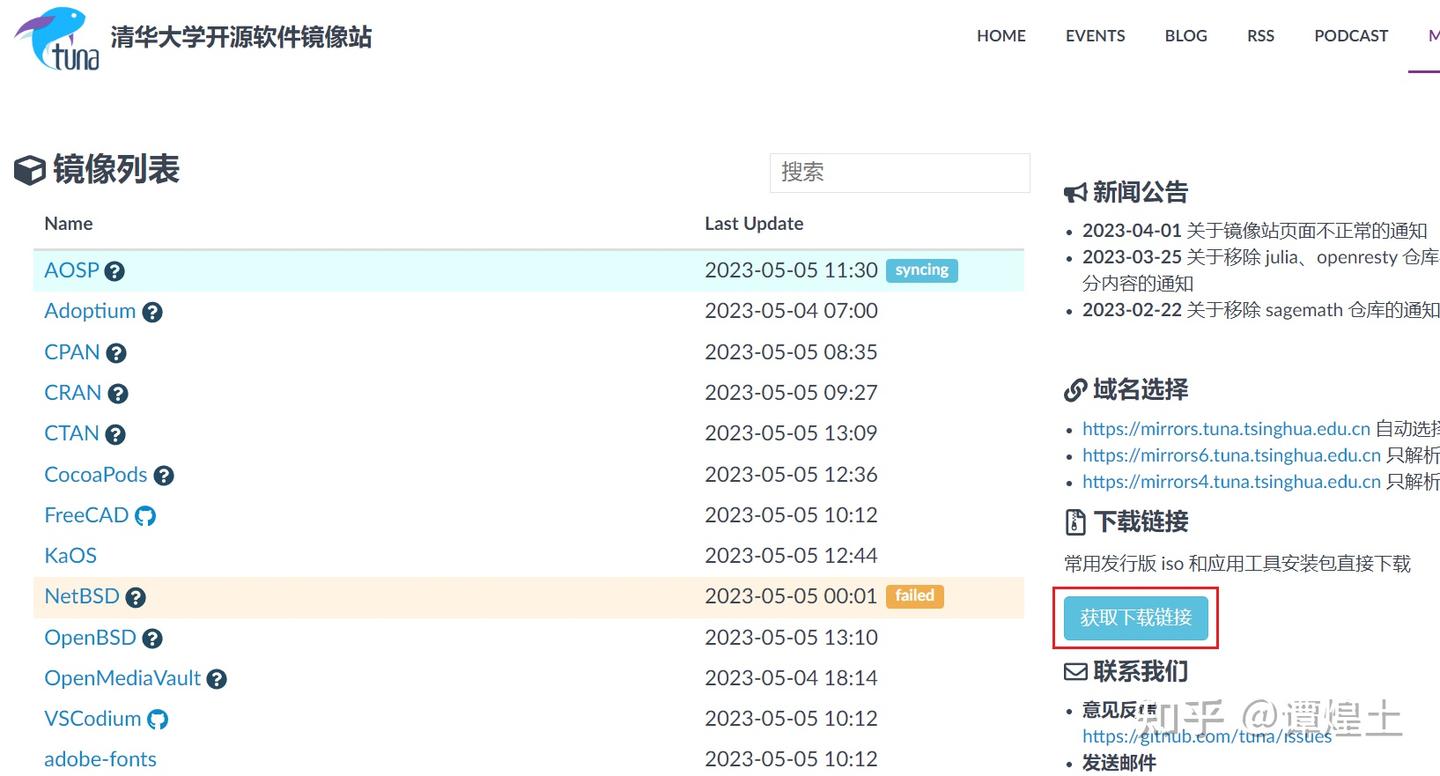The width and height of the screenshot is (1440, 776).
Task: Go to the EVENTS page
Action: click(1095, 36)
